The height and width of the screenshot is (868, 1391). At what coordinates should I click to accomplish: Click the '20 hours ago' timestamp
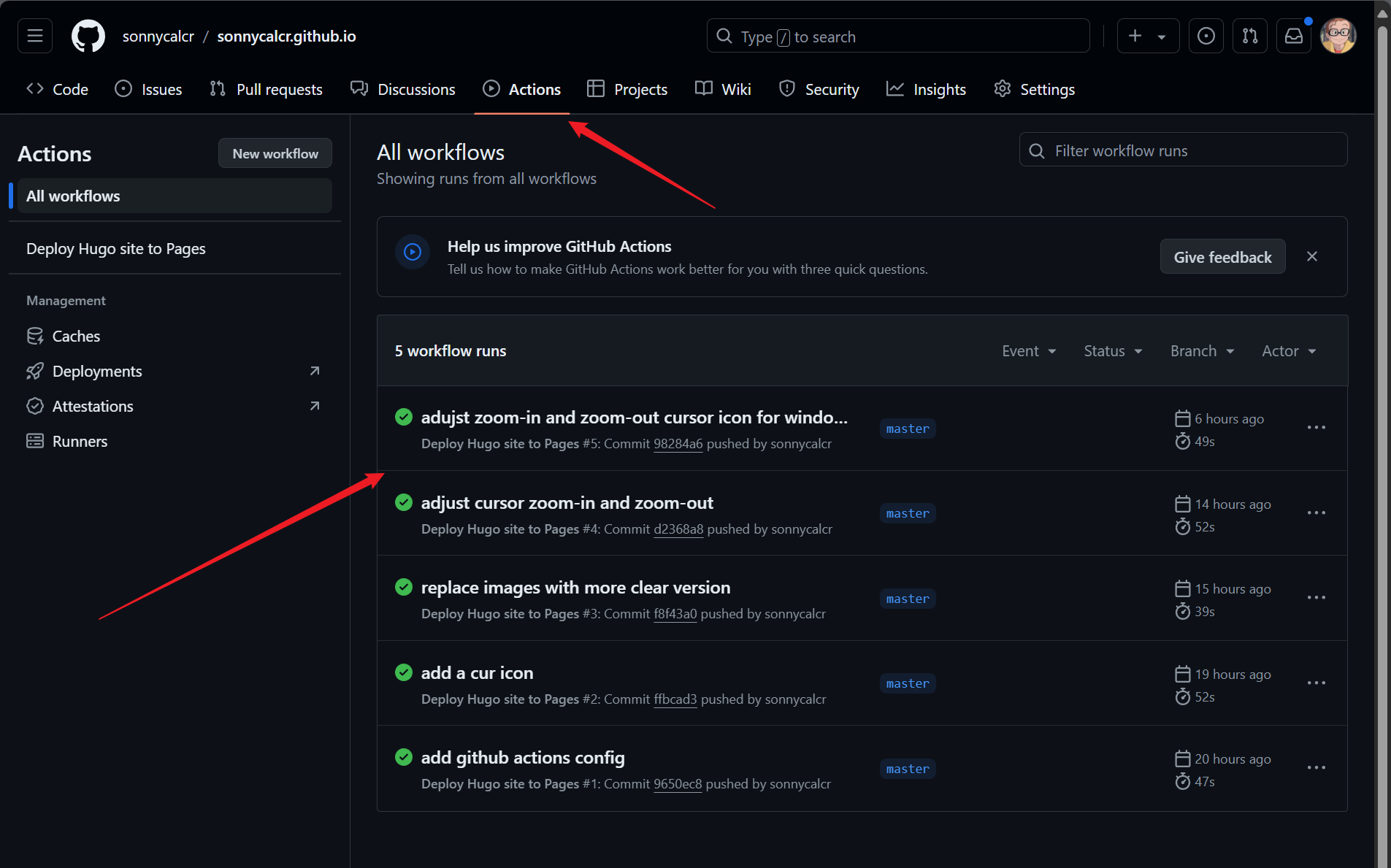1233,758
